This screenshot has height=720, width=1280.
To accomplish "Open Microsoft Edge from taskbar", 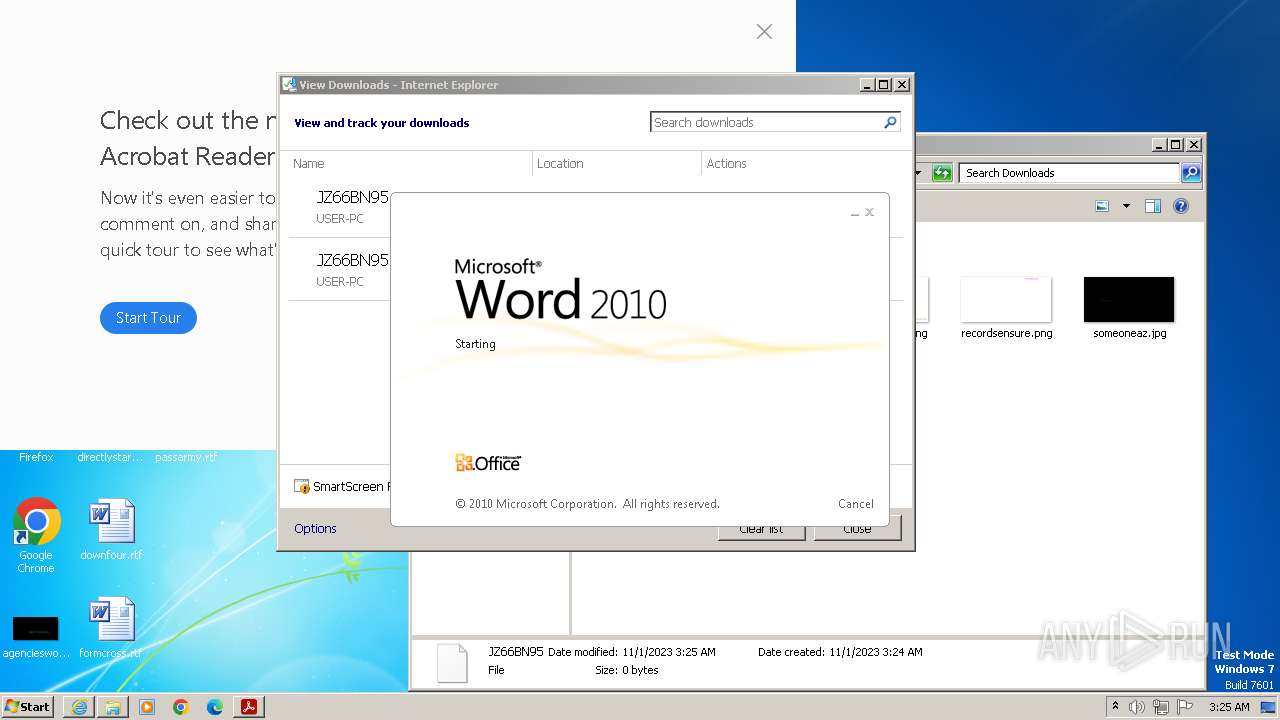I will point(215,707).
